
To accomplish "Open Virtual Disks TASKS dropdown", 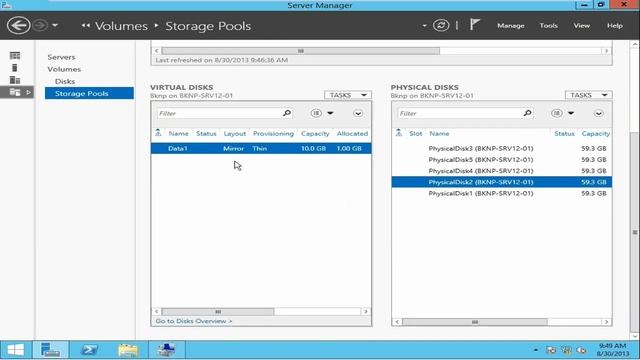I will click(x=348, y=95).
